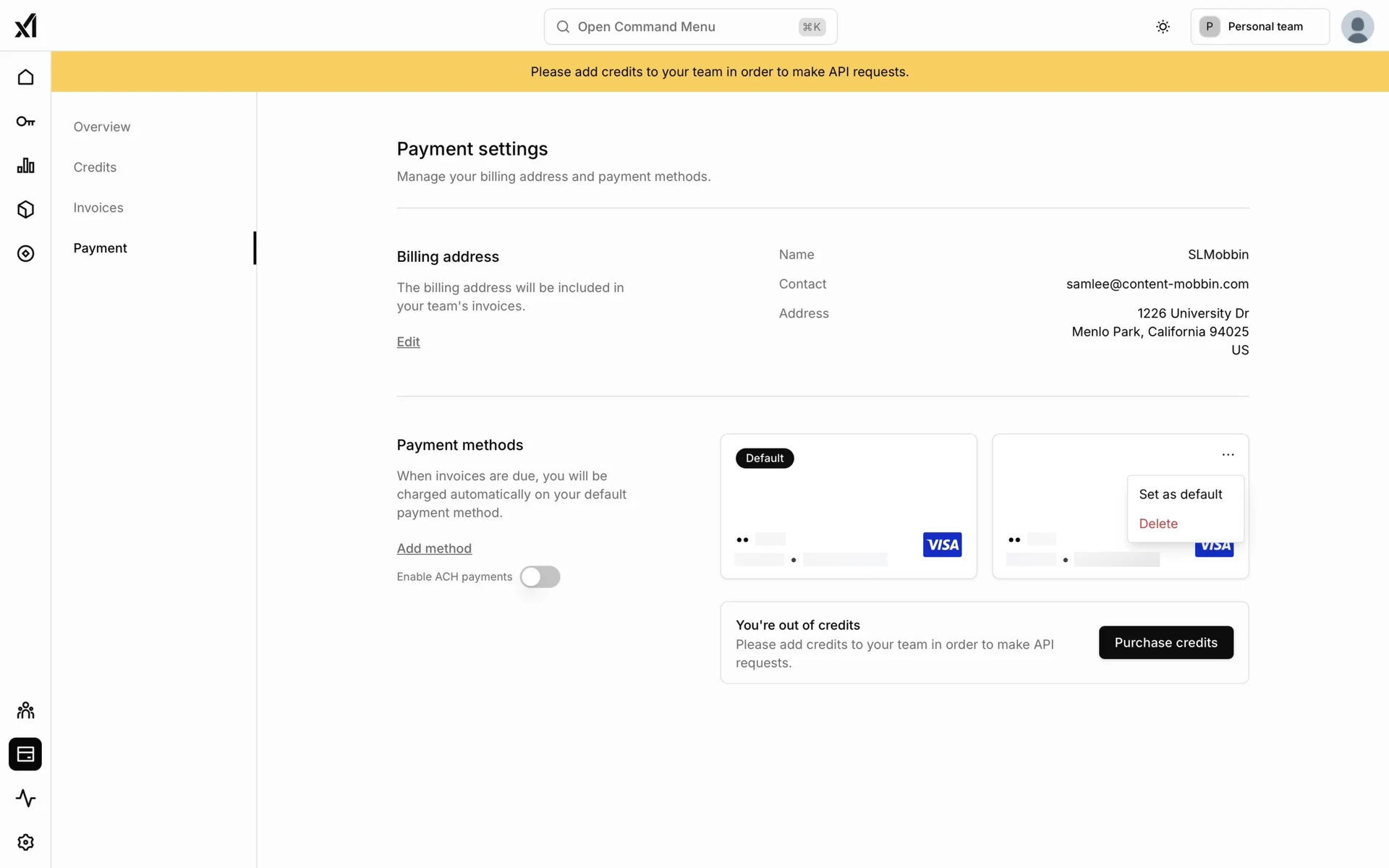Choose Set as default from menu
The image size is (1389, 868).
click(1180, 494)
